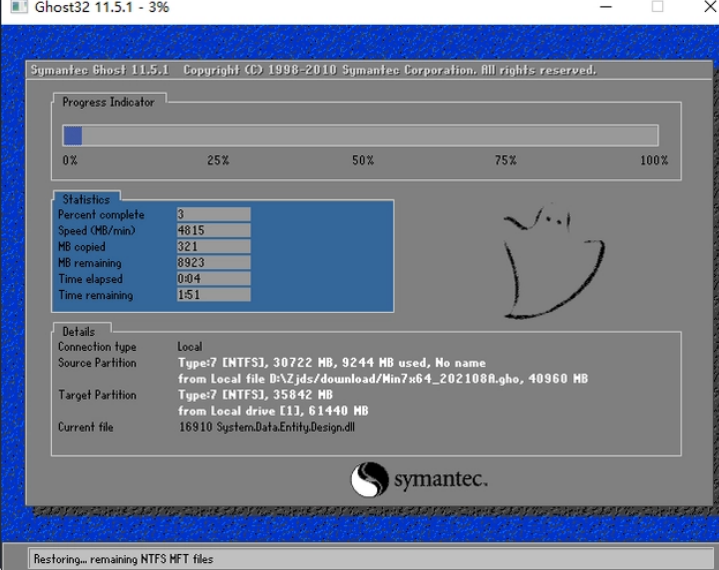Click the Symantec circular logo
The image size is (719, 570).
point(369,479)
